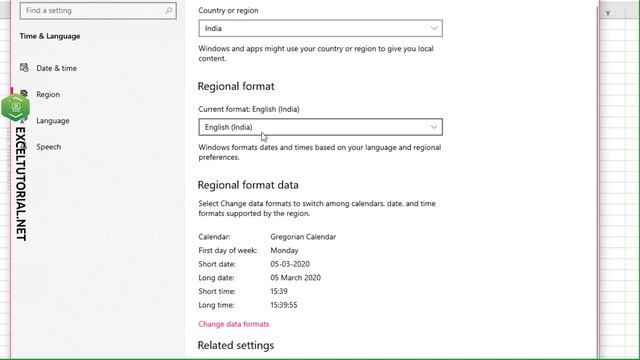640x360 pixels.
Task: Open the Region settings page
Action: tap(48, 94)
